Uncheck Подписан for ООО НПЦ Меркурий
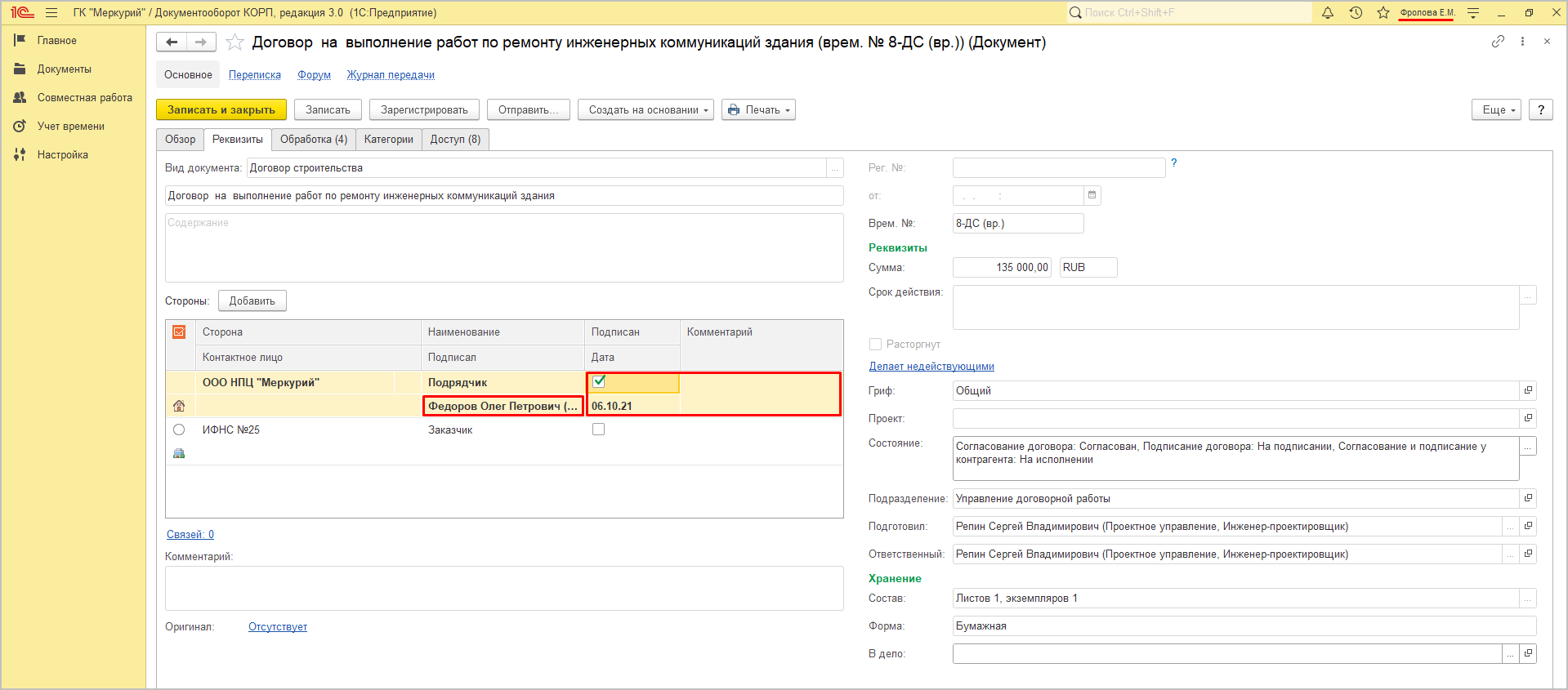Image resolution: width=1568 pixels, height=690 pixels. tap(599, 381)
